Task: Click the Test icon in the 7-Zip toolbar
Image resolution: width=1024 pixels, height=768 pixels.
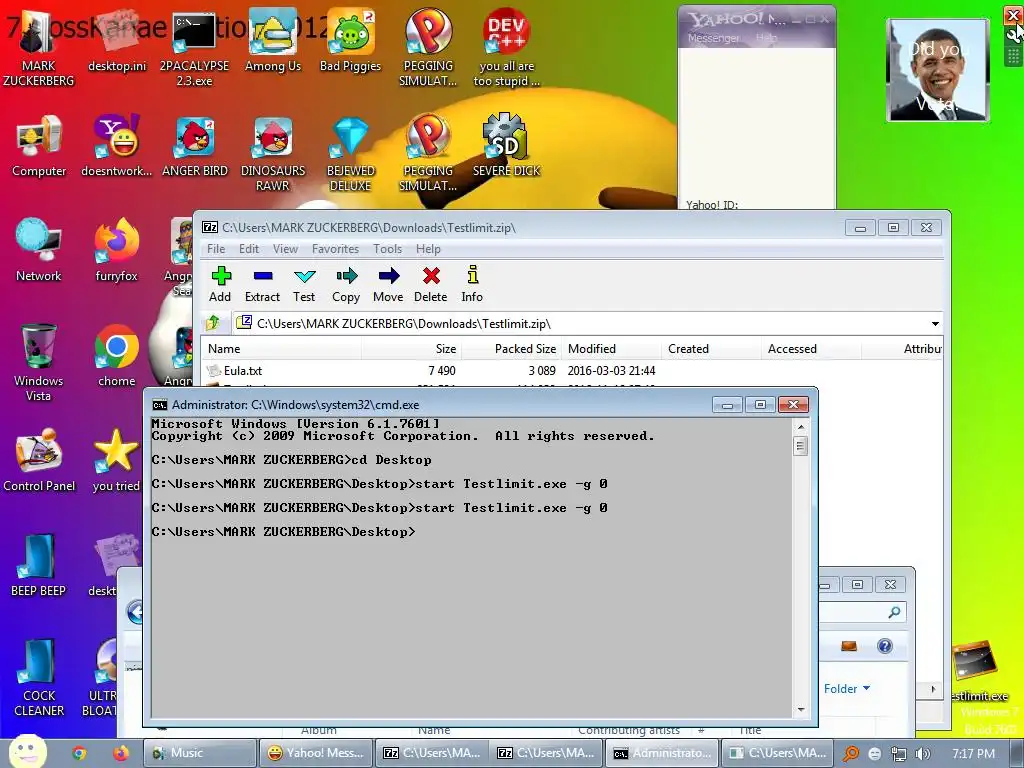Action: [x=304, y=284]
